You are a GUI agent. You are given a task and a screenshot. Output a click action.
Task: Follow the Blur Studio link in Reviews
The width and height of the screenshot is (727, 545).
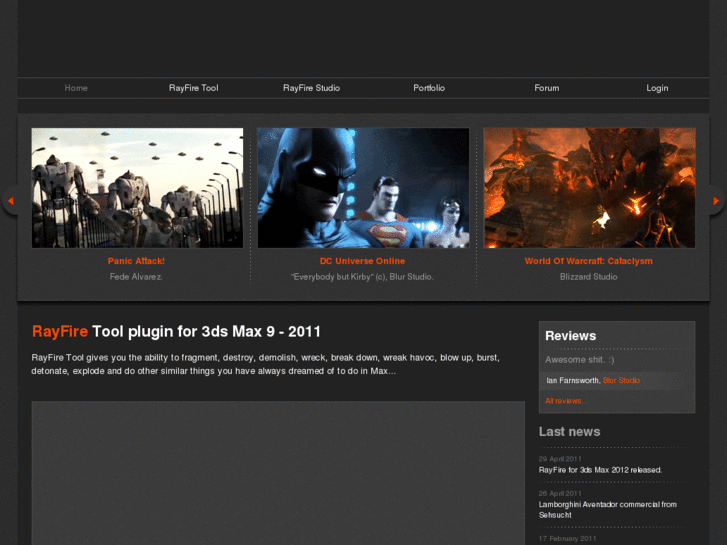point(621,380)
